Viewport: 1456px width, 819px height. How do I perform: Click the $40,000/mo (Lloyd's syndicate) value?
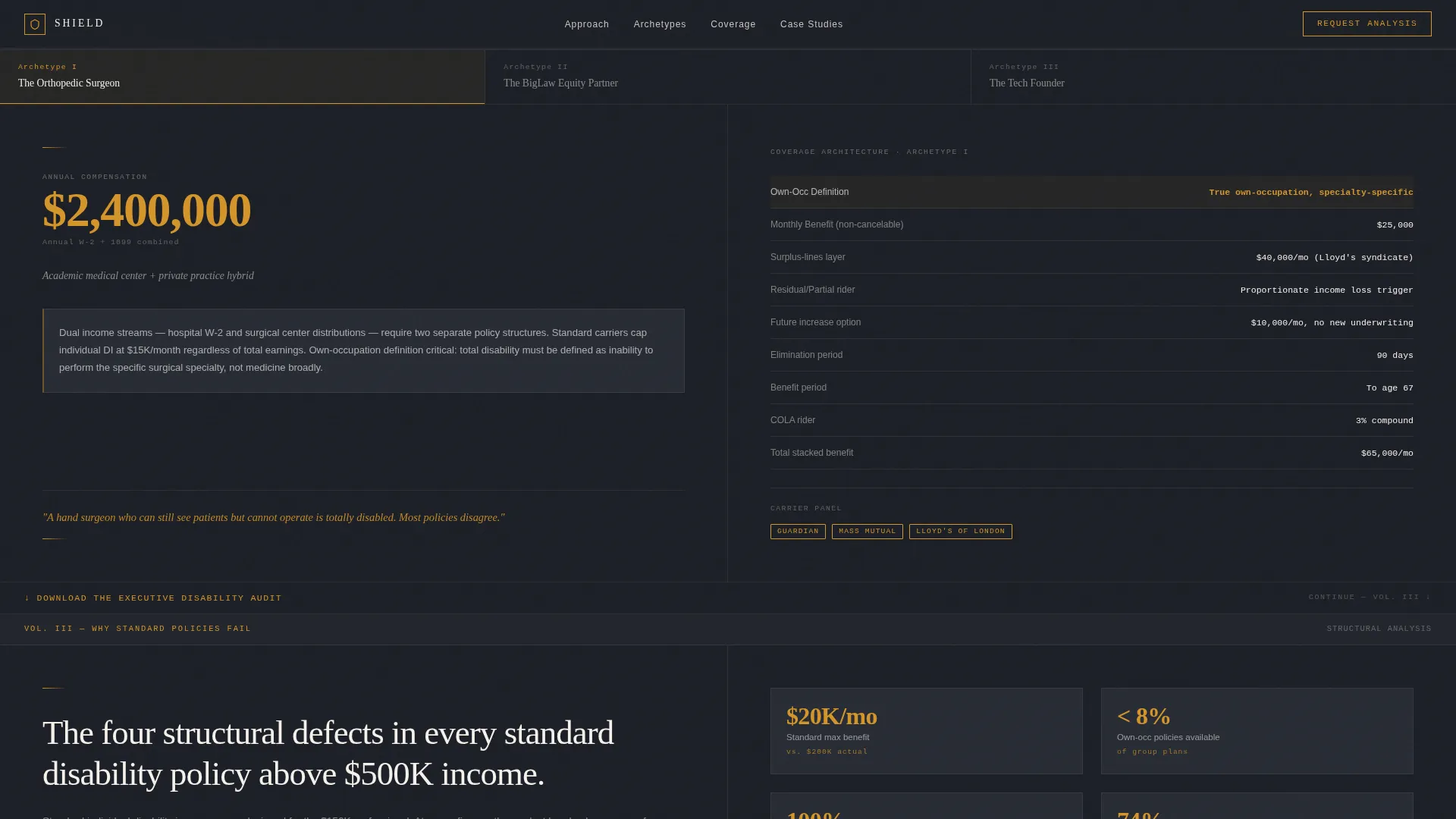click(1335, 258)
